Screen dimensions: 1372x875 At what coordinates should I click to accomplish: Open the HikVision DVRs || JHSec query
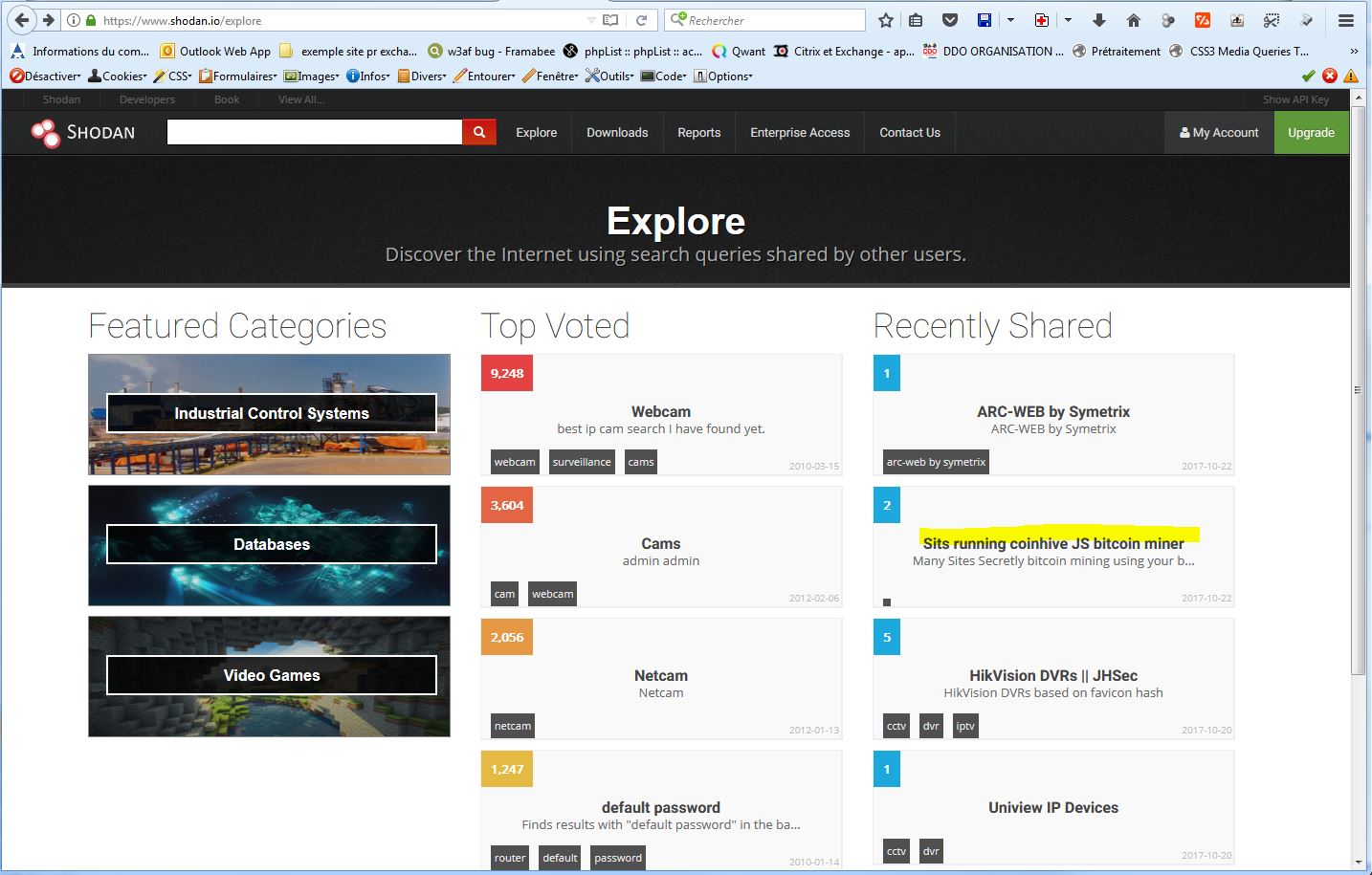[1052, 675]
